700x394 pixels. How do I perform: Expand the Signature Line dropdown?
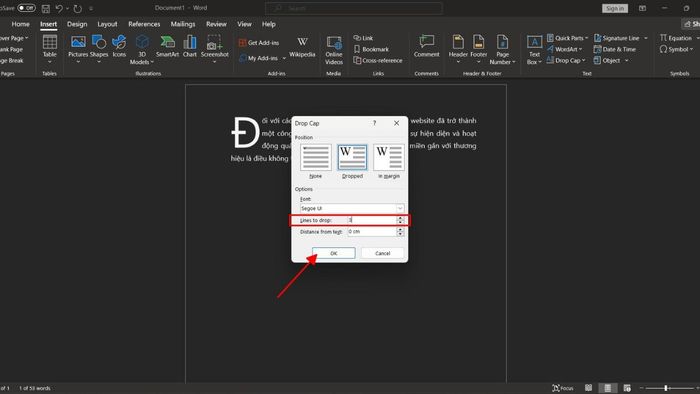click(x=646, y=38)
